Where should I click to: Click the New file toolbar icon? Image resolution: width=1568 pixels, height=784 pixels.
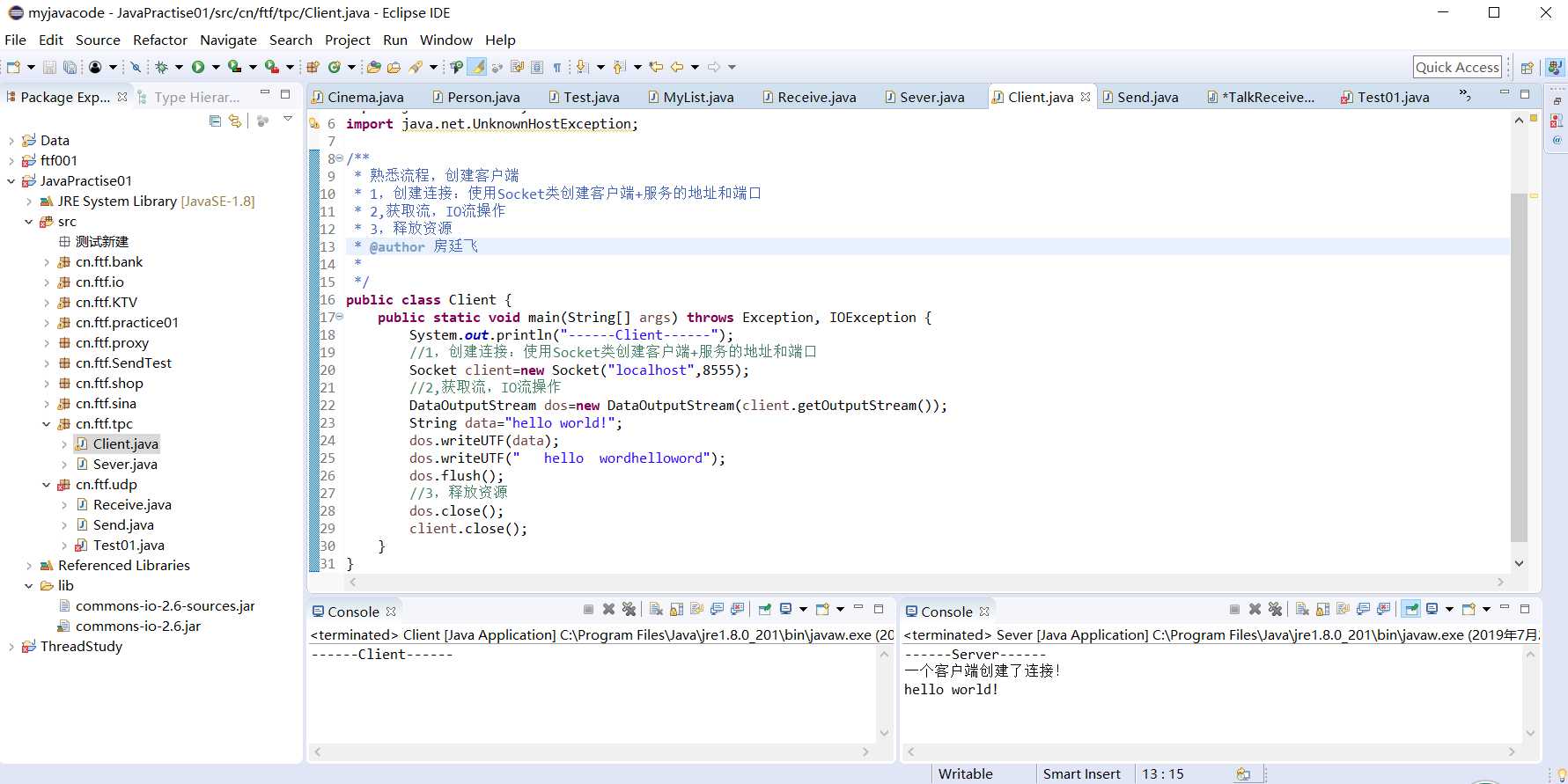[x=13, y=67]
